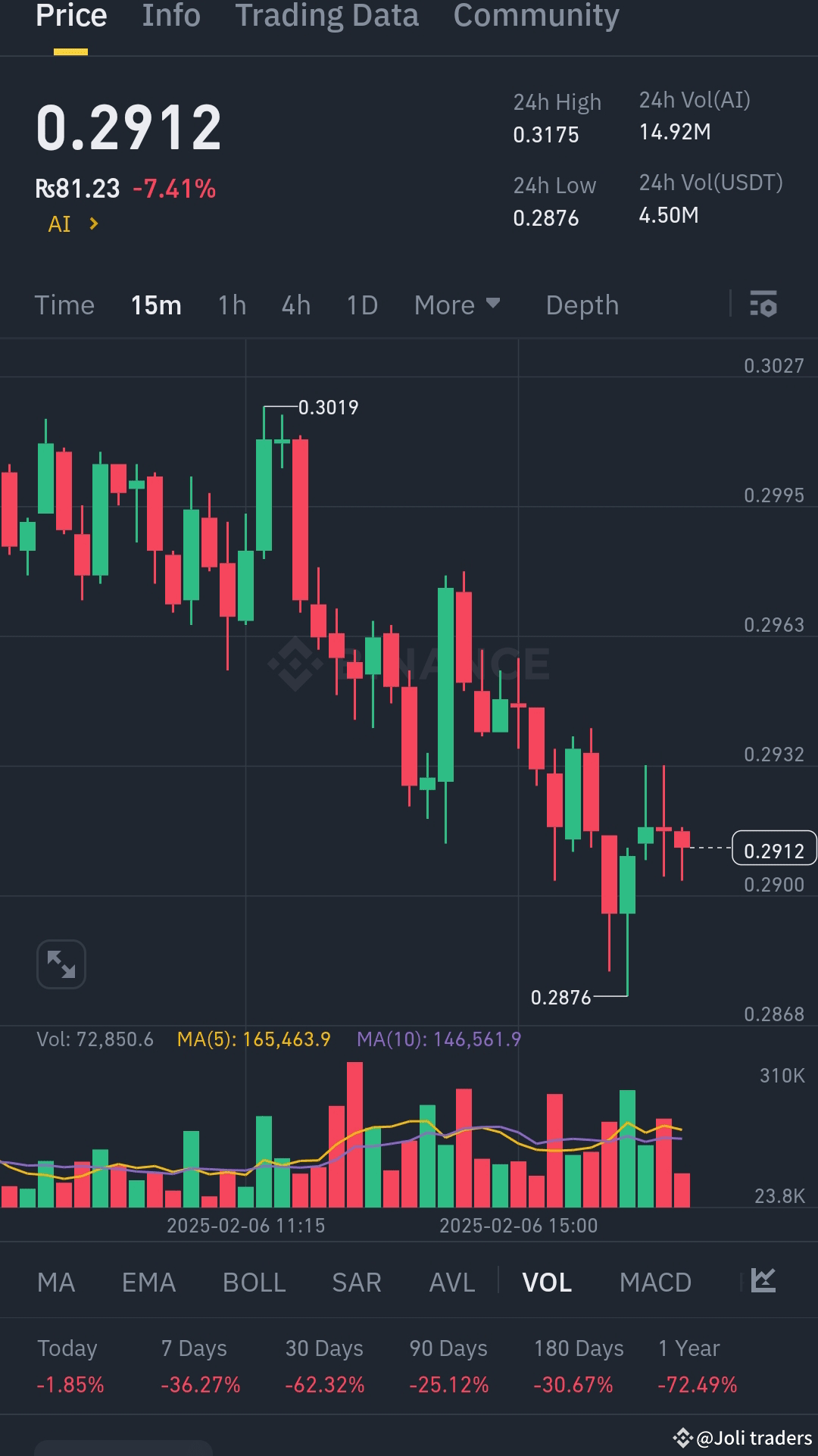Click the current price tag 0.2912
This screenshot has height=1456, width=818.
tap(773, 850)
